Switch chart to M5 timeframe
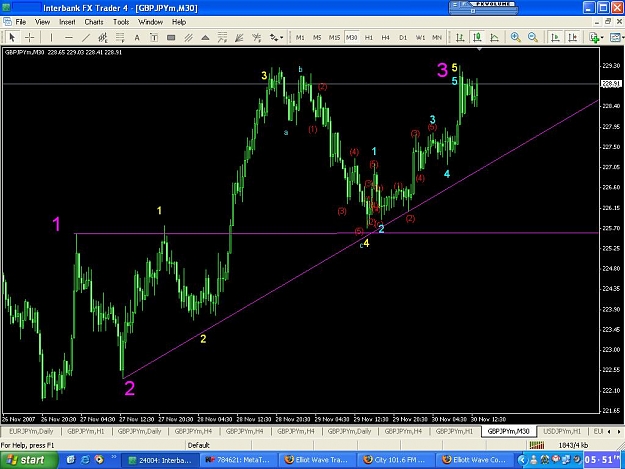The height and width of the screenshot is (469, 625). pos(317,37)
